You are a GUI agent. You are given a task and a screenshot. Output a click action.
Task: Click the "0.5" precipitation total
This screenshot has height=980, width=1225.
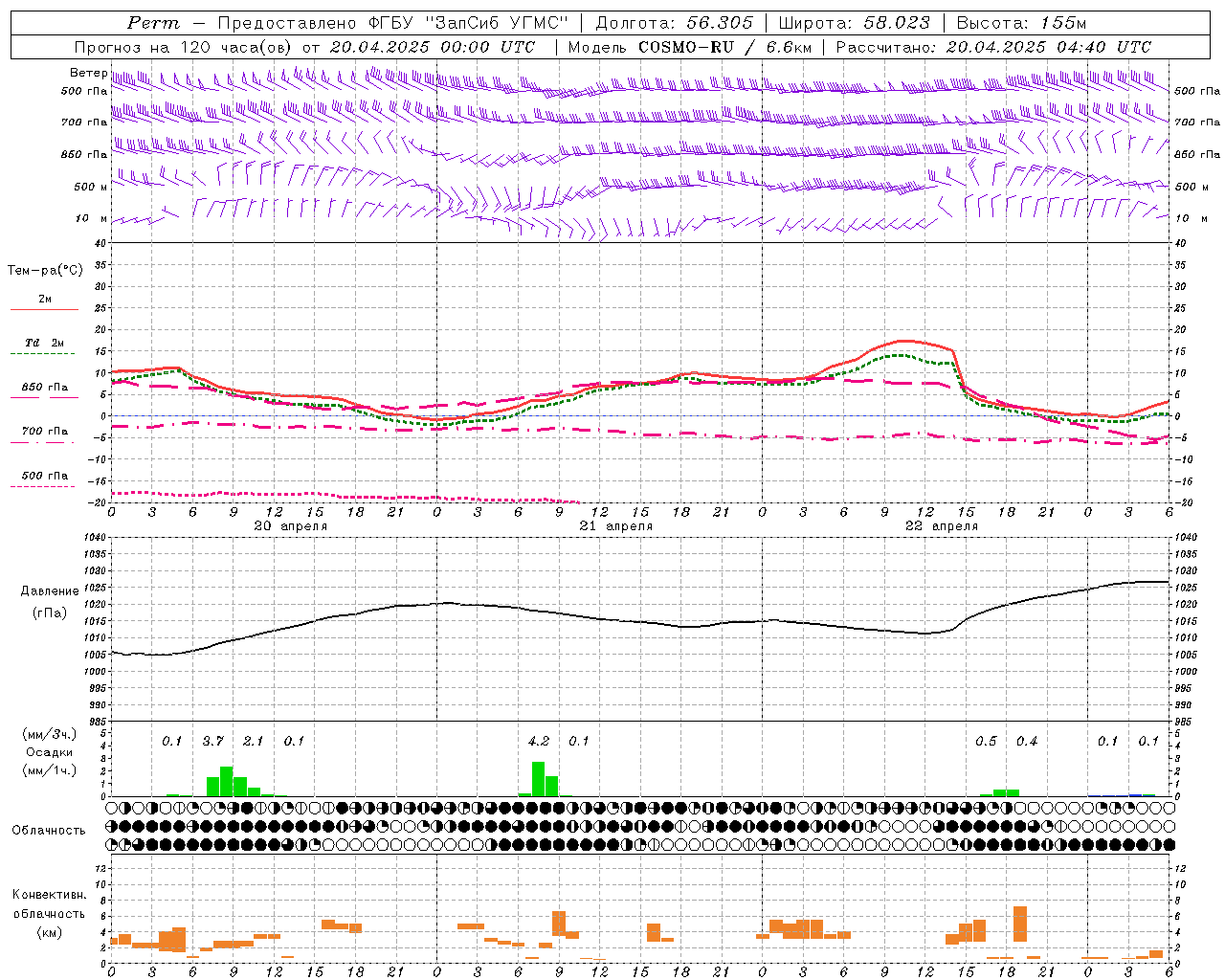pos(986,742)
